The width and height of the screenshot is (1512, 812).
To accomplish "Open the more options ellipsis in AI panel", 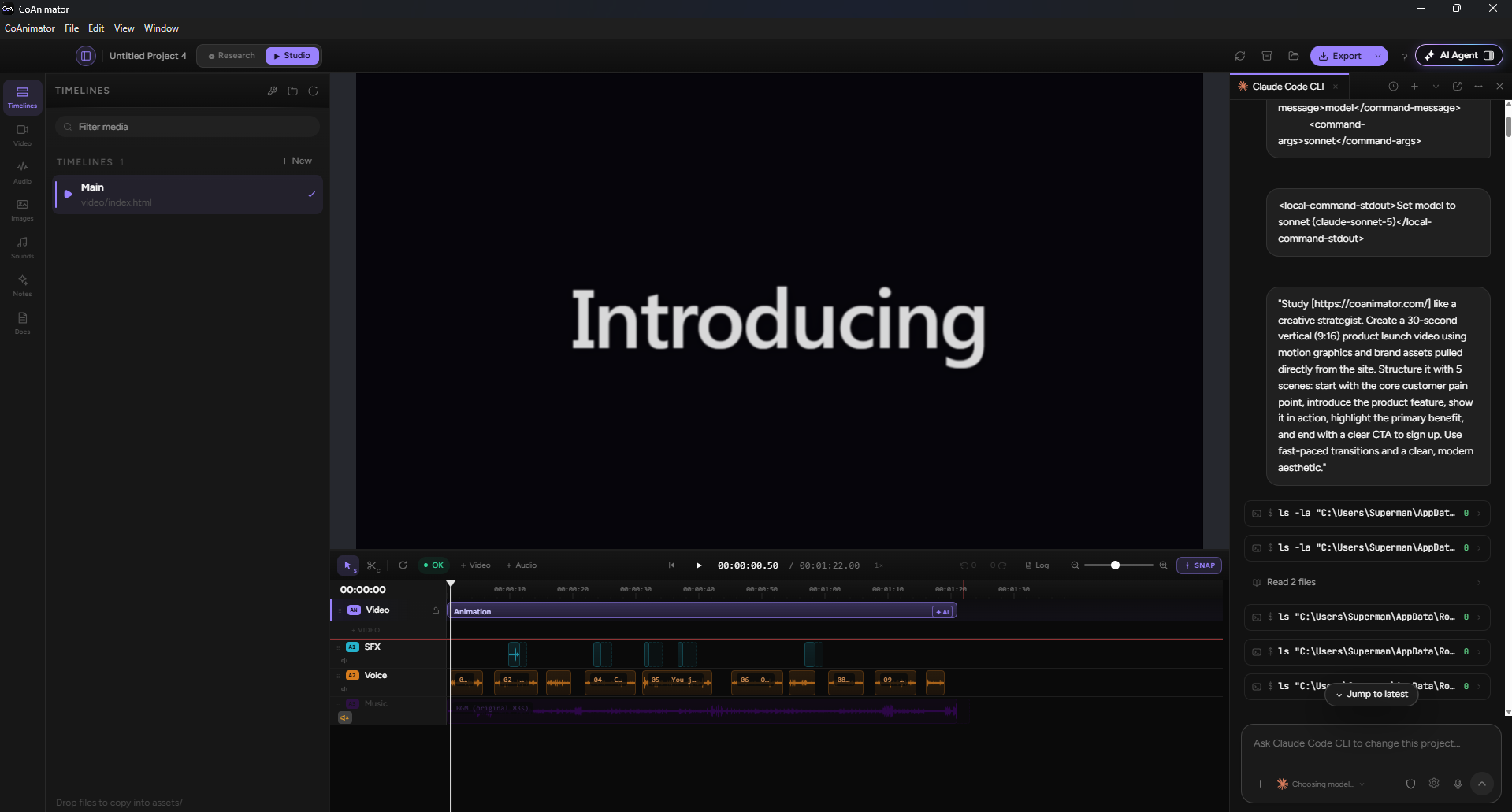I will [x=1478, y=87].
